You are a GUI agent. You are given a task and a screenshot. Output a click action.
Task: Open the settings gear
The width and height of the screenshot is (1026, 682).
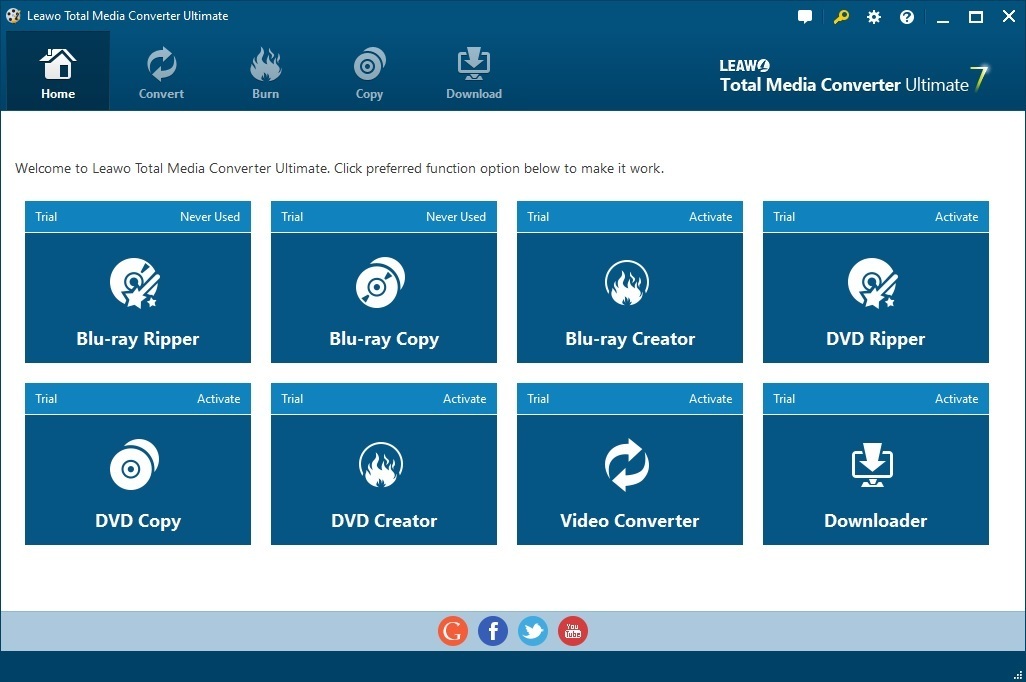coord(873,16)
